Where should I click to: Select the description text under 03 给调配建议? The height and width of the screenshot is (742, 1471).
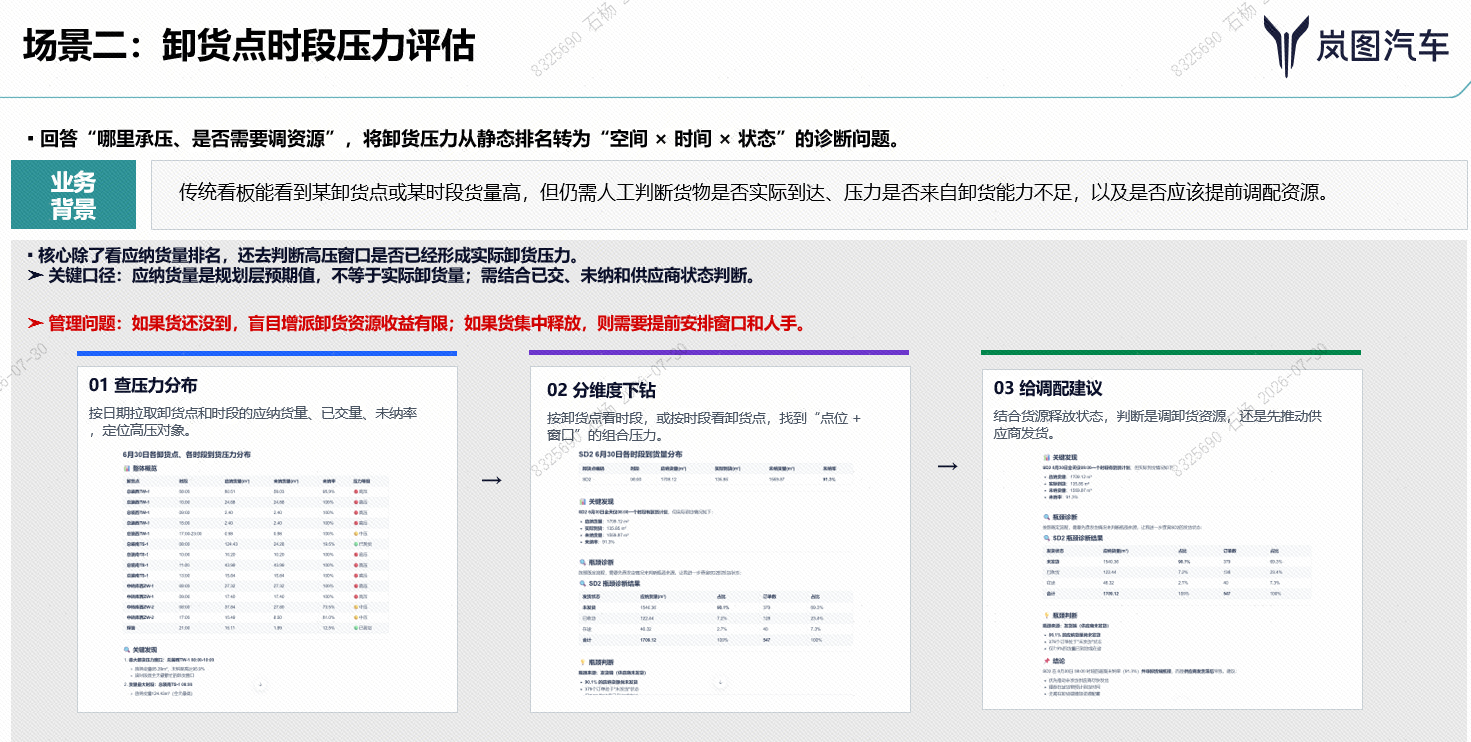pyautogui.click(x=1158, y=425)
